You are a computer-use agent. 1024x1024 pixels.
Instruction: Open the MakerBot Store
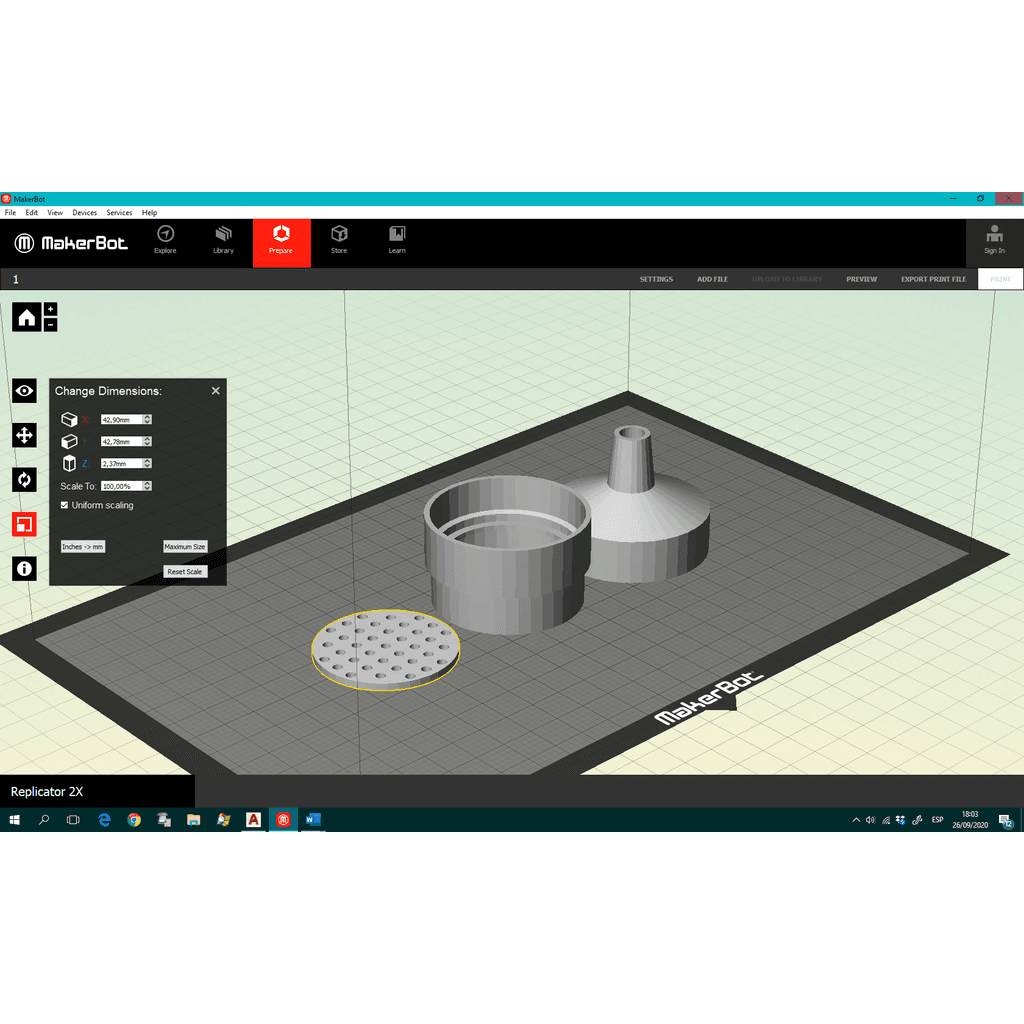pos(339,241)
